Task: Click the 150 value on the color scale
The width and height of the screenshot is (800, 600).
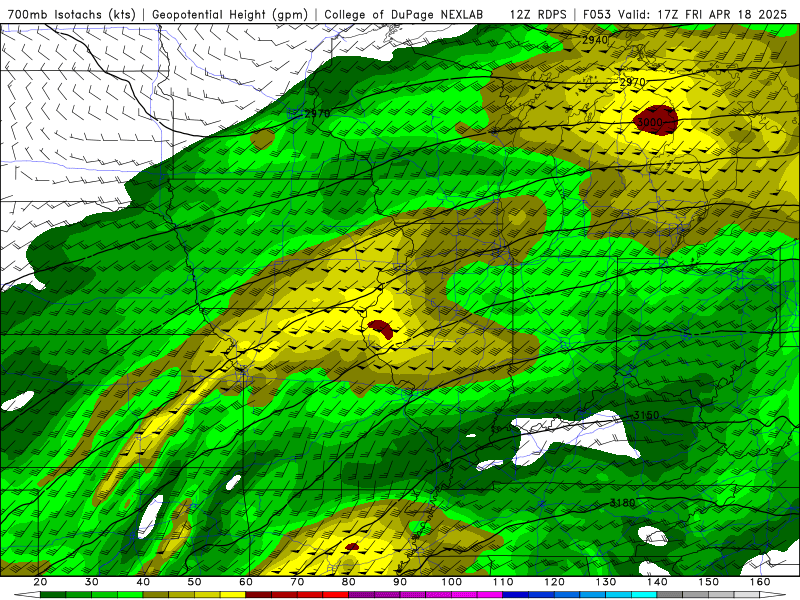Action: [709, 582]
